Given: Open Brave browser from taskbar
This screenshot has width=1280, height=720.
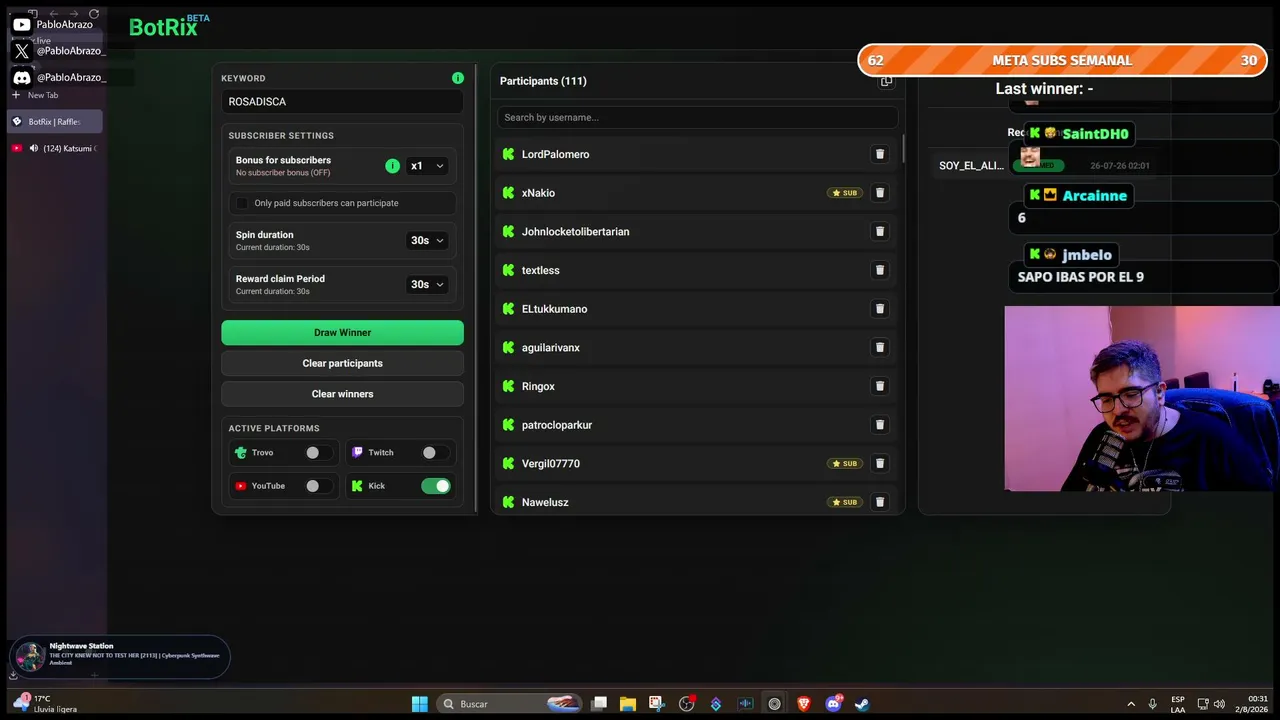Looking at the screenshot, I should click(x=803, y=704).
